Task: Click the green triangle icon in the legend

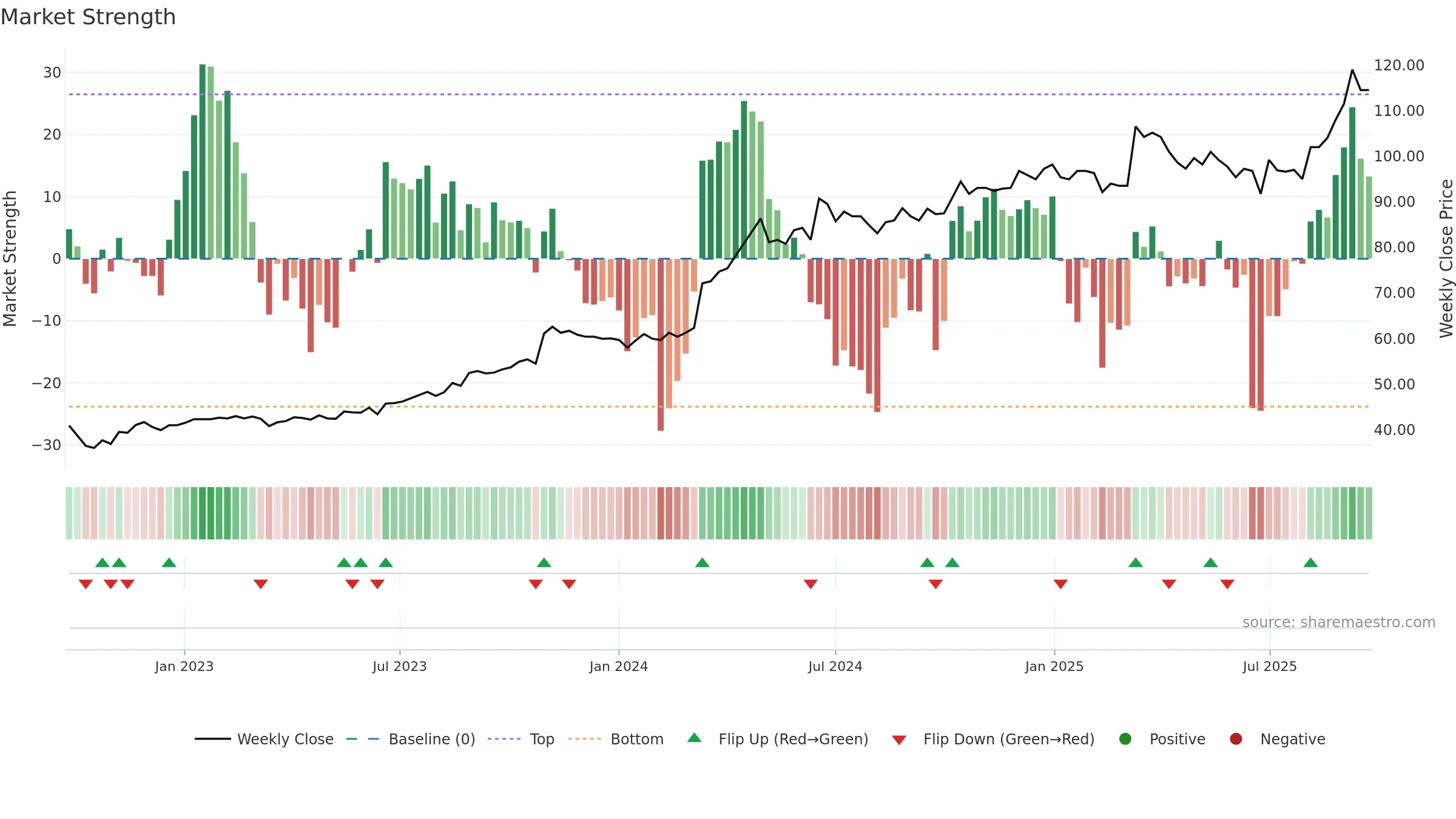Action: (x=695, y=738)
